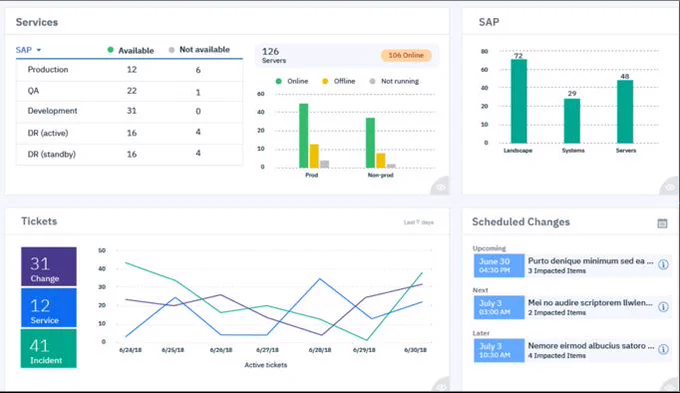
Task: Open the Scheduled Changes calendar icon
Action: point(662,223)
